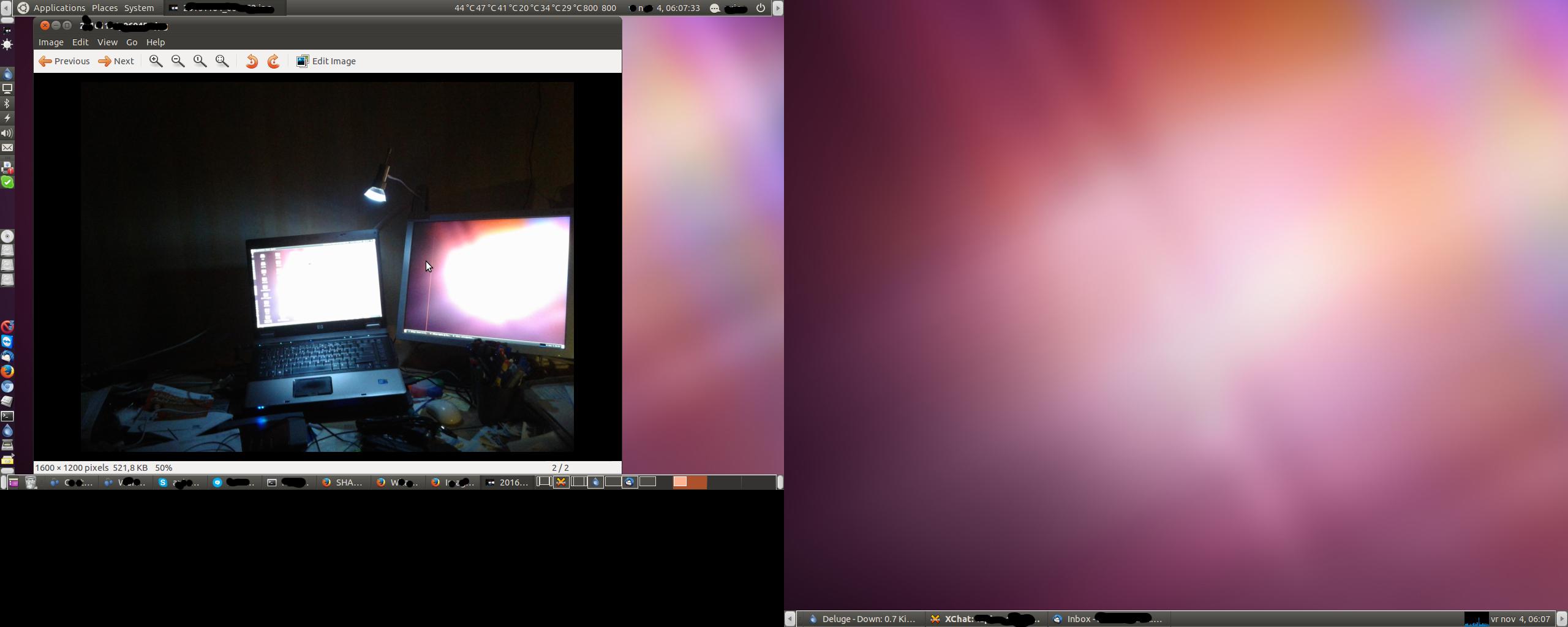
Task: Click the telegram-style chat taskbar window
Action: [x=234, y=482]
